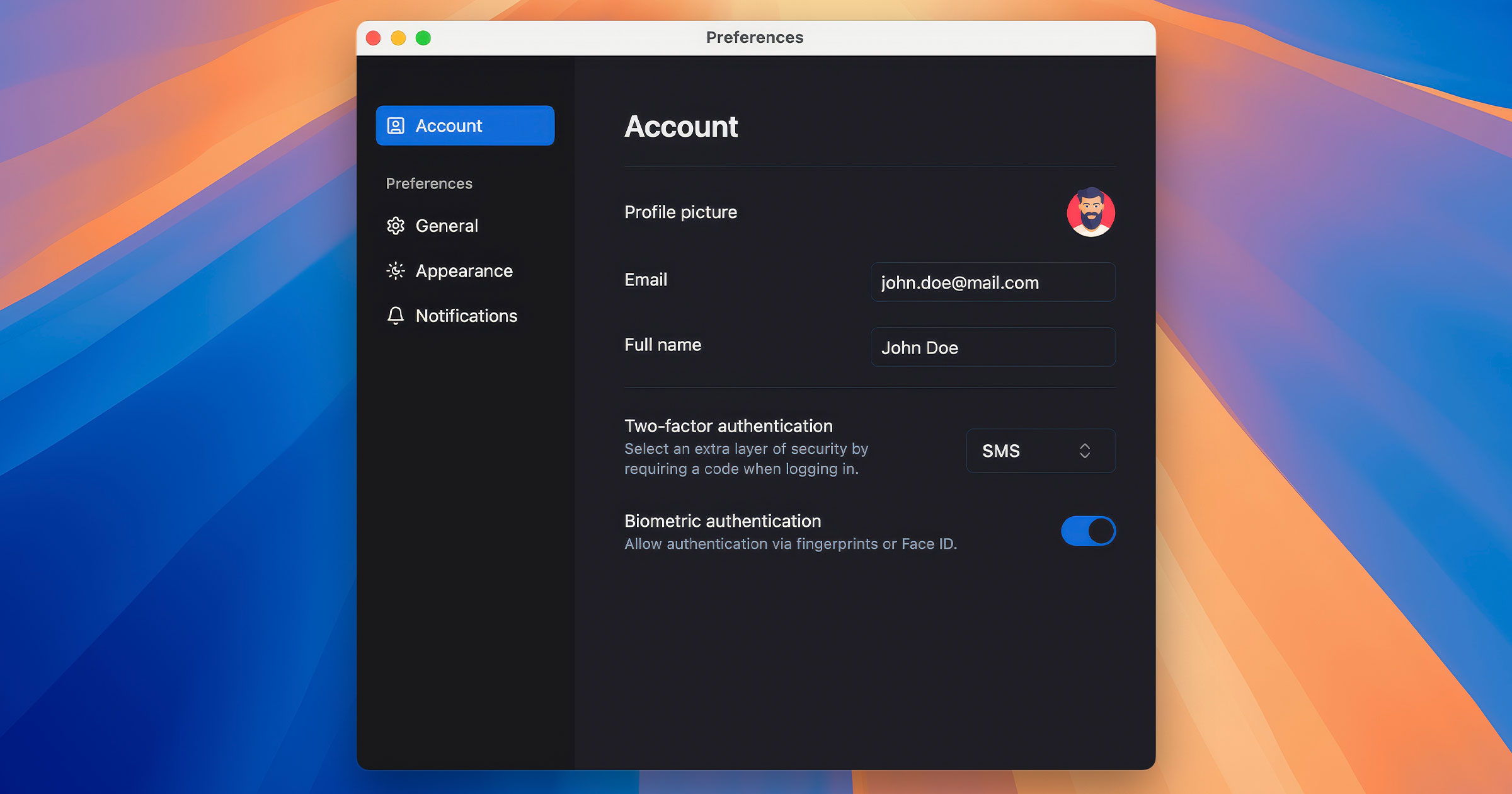1512x794 pixels.
Task: Click the chevron icon on the SMS selector
Action: pyautogui.click(x=1084, y=451)
